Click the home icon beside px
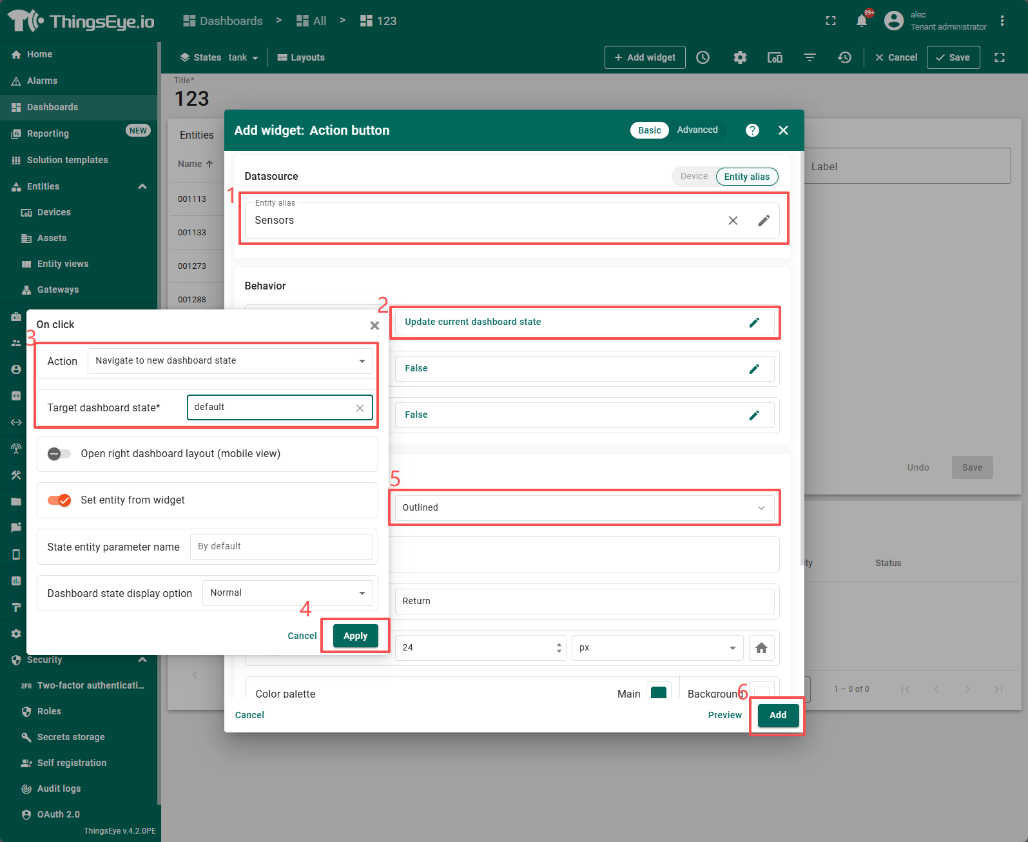The image size is (1028, 842). pos(761,648)
